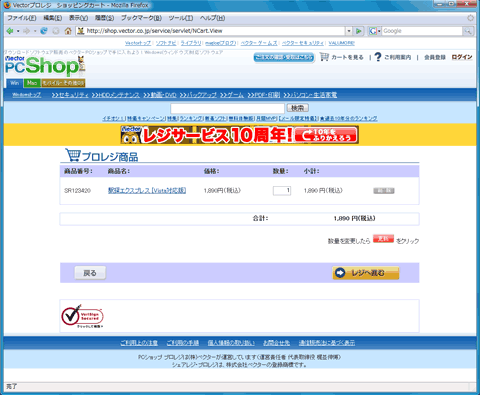Click the >>バックアップ category link
480x395 pixels.
(x=198, y=95)
